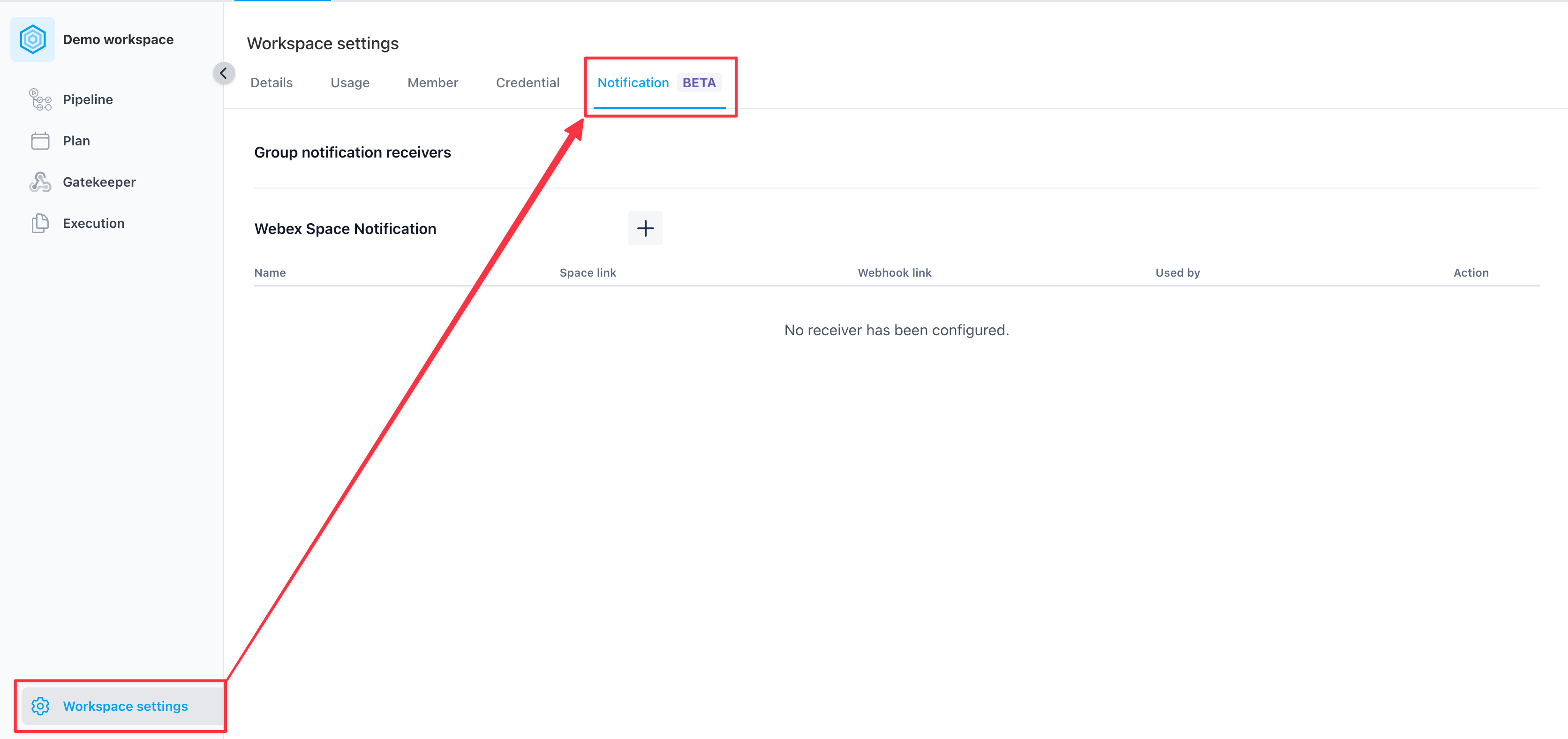The width and height of the screenshot is (1568, 739).
Task: Click the Demo workspace name
Action: [118, 39]
